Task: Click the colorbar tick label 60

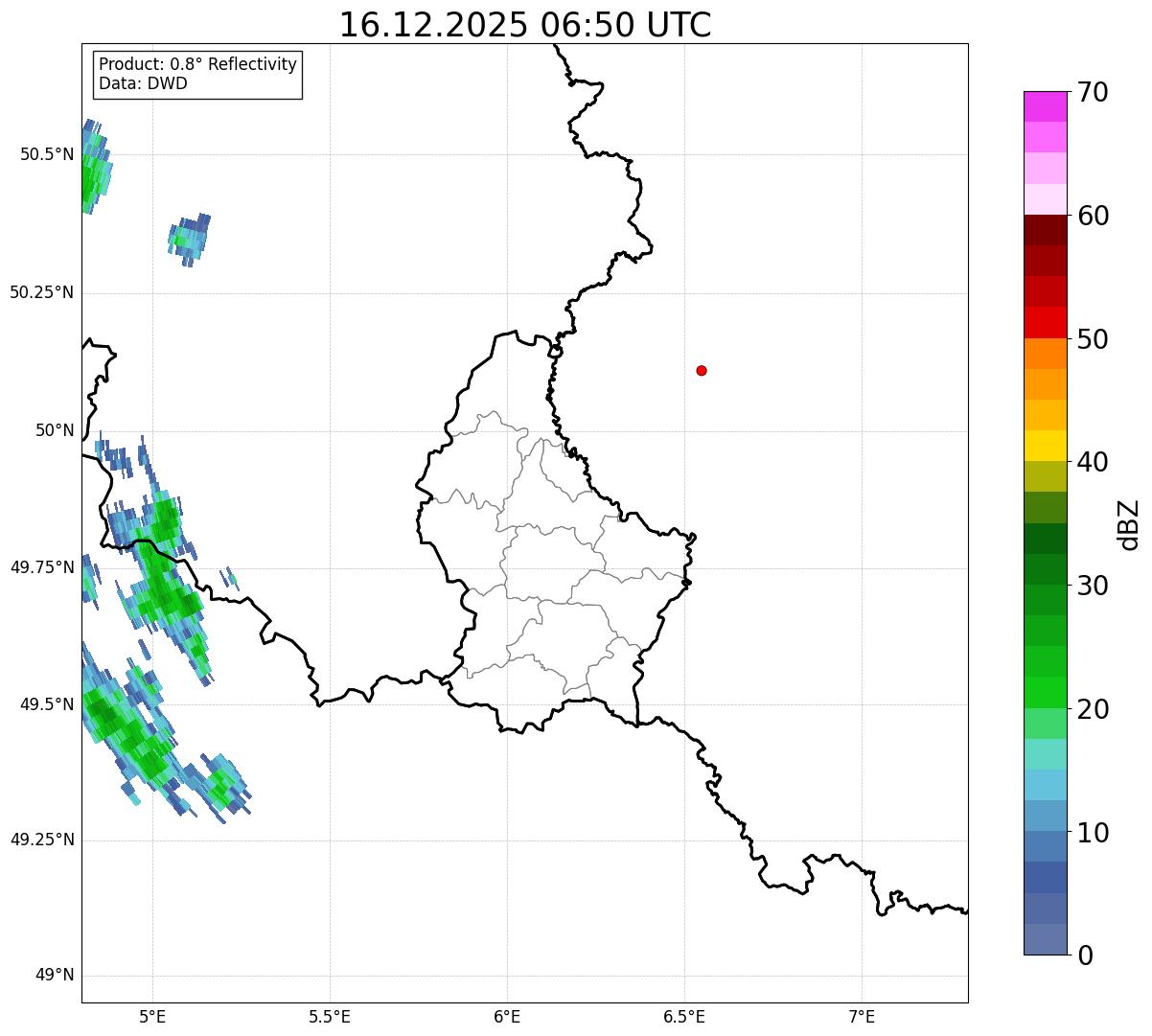Action: (x=1093, y=216)
